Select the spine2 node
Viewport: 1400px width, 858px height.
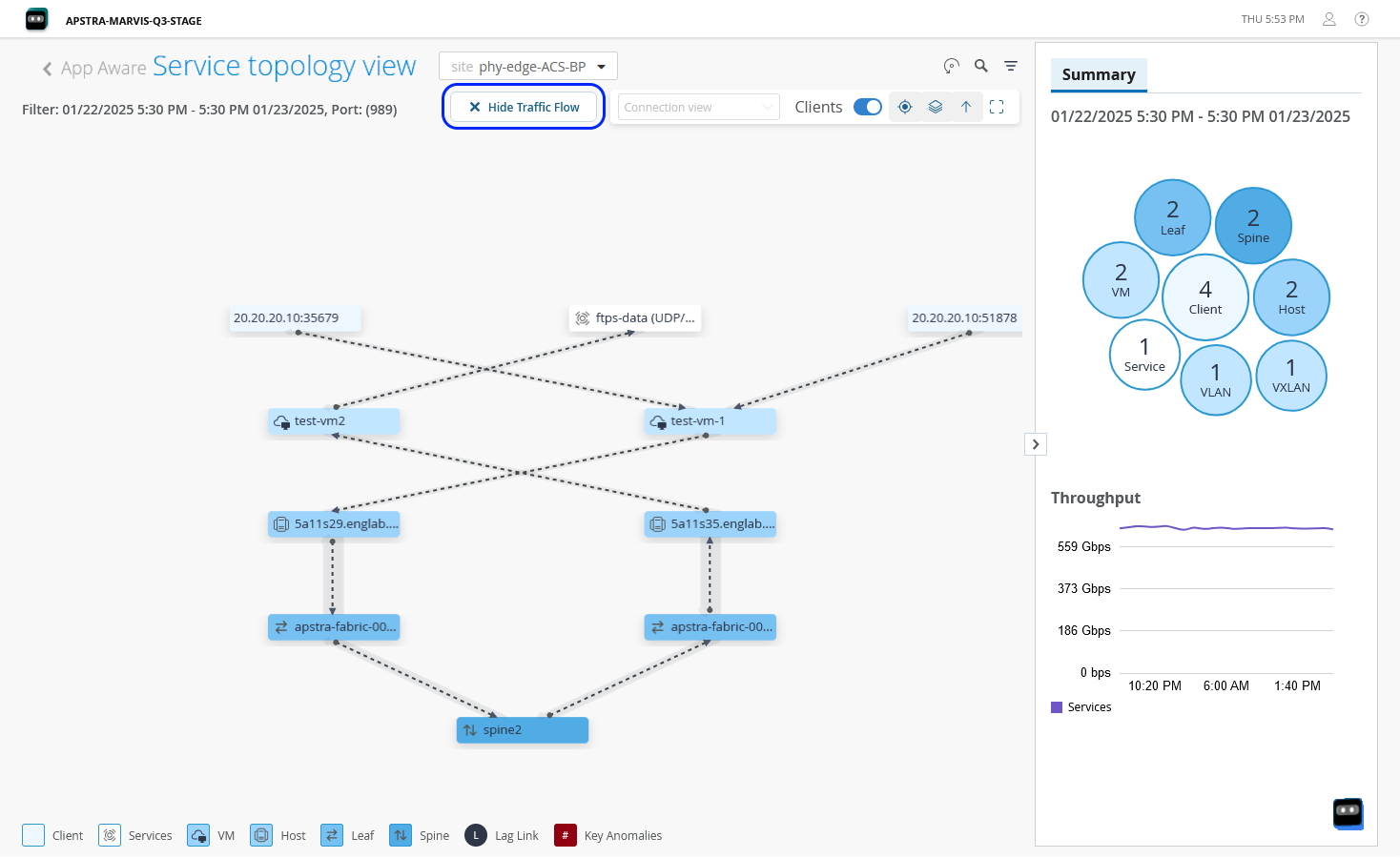(x=522, y=730)
